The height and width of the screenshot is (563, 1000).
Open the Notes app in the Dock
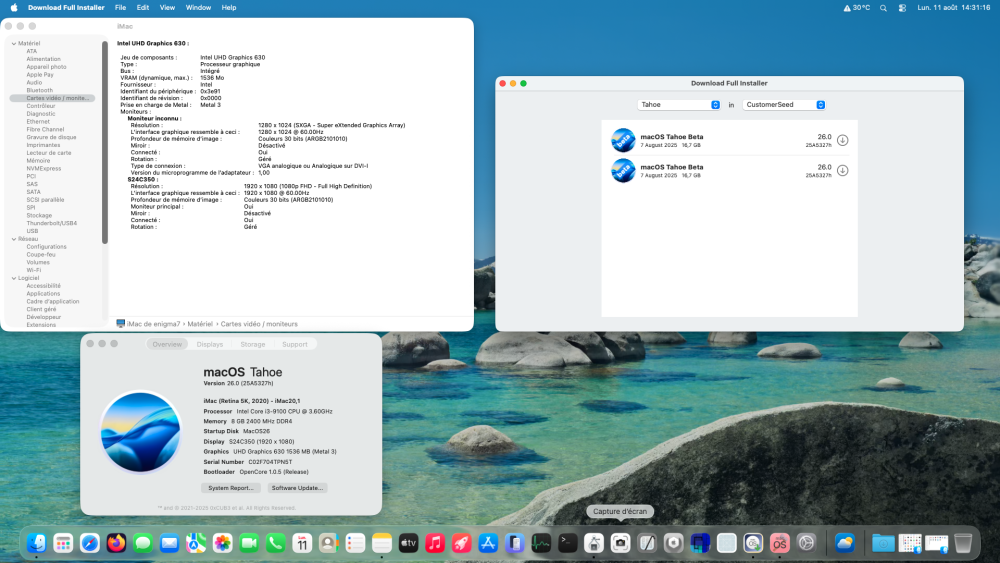coord(382,543)
